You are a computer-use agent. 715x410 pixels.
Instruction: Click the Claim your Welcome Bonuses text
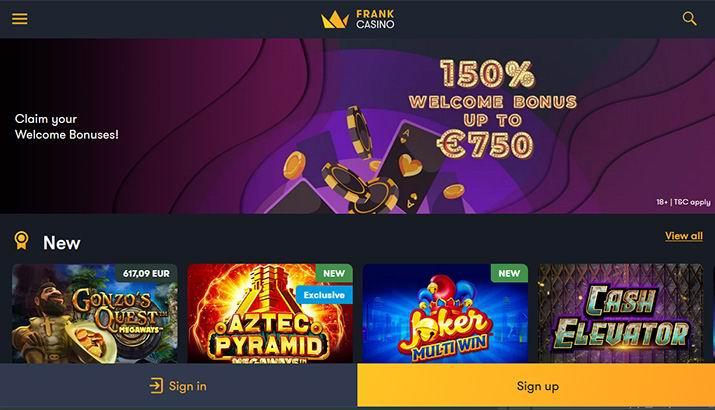[67, 127]
